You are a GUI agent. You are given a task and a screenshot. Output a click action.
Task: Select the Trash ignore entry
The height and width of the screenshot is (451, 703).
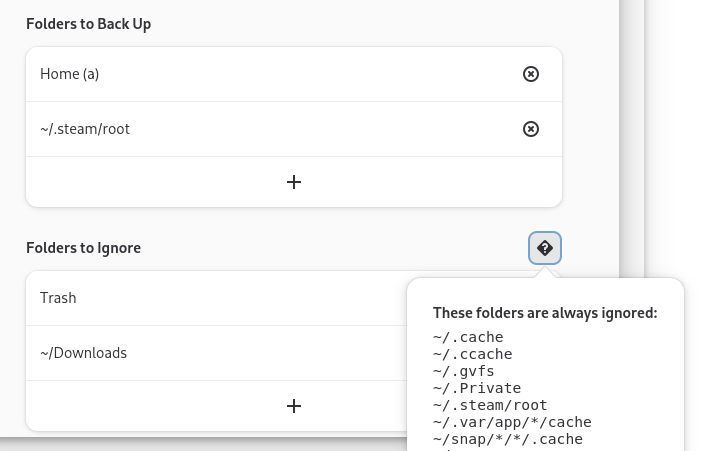pos(58,298)
